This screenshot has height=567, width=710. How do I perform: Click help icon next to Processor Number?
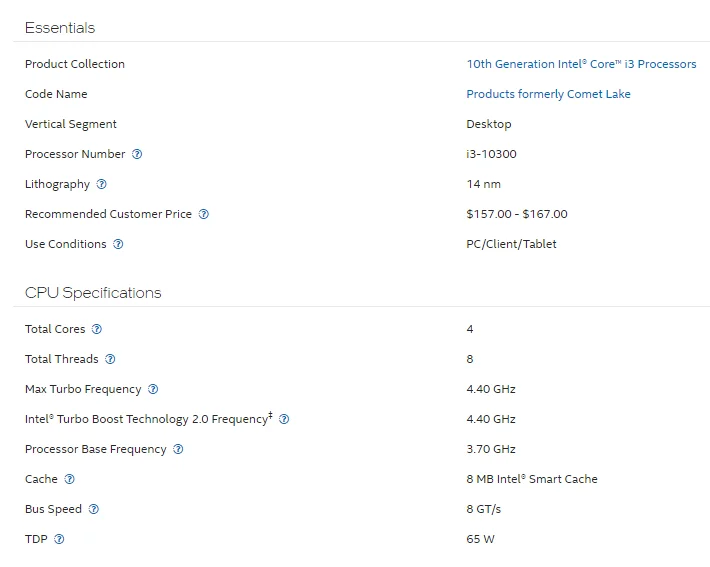(137, 154)
